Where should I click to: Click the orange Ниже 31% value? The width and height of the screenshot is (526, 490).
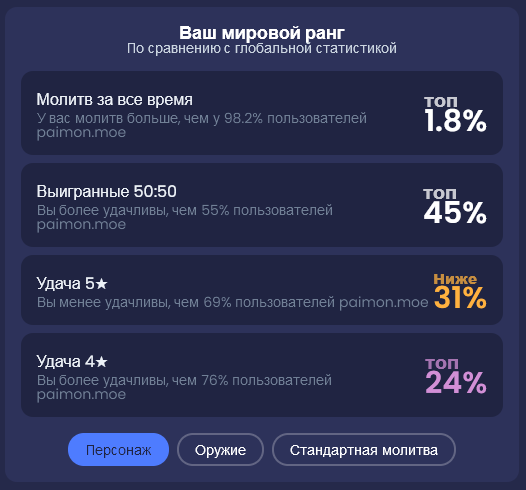pos(460,291)
